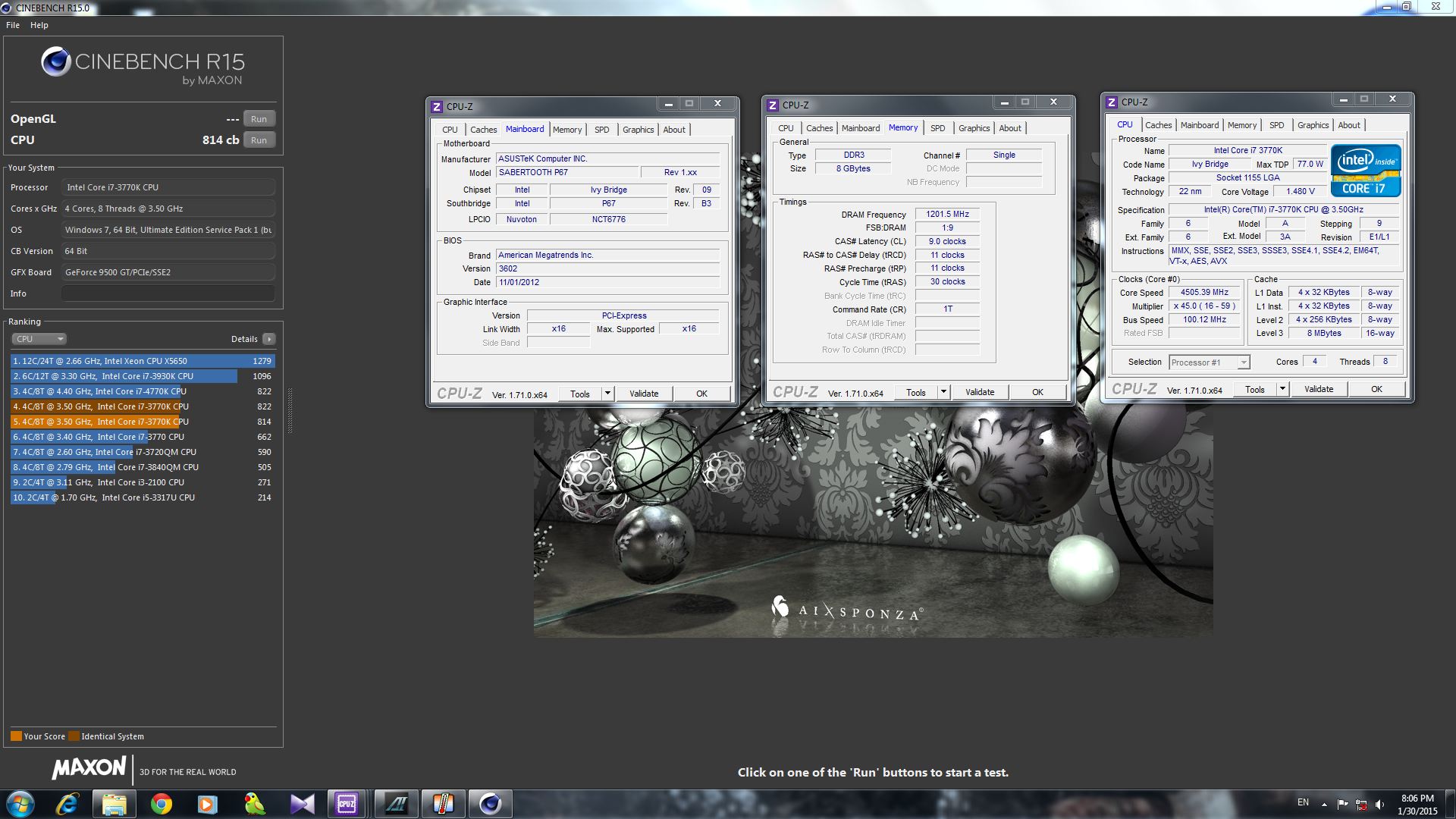1456x819 pixels.
Task: Open Internet Explorer from the taskbar
Action: 67,804
